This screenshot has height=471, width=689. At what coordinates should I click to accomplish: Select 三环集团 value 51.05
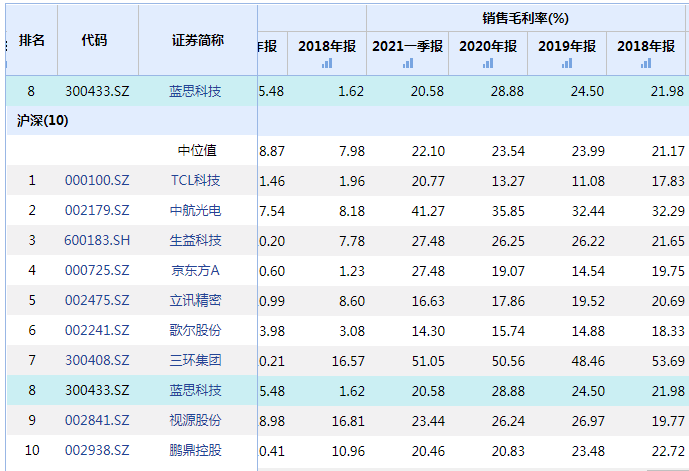(428, 361)
